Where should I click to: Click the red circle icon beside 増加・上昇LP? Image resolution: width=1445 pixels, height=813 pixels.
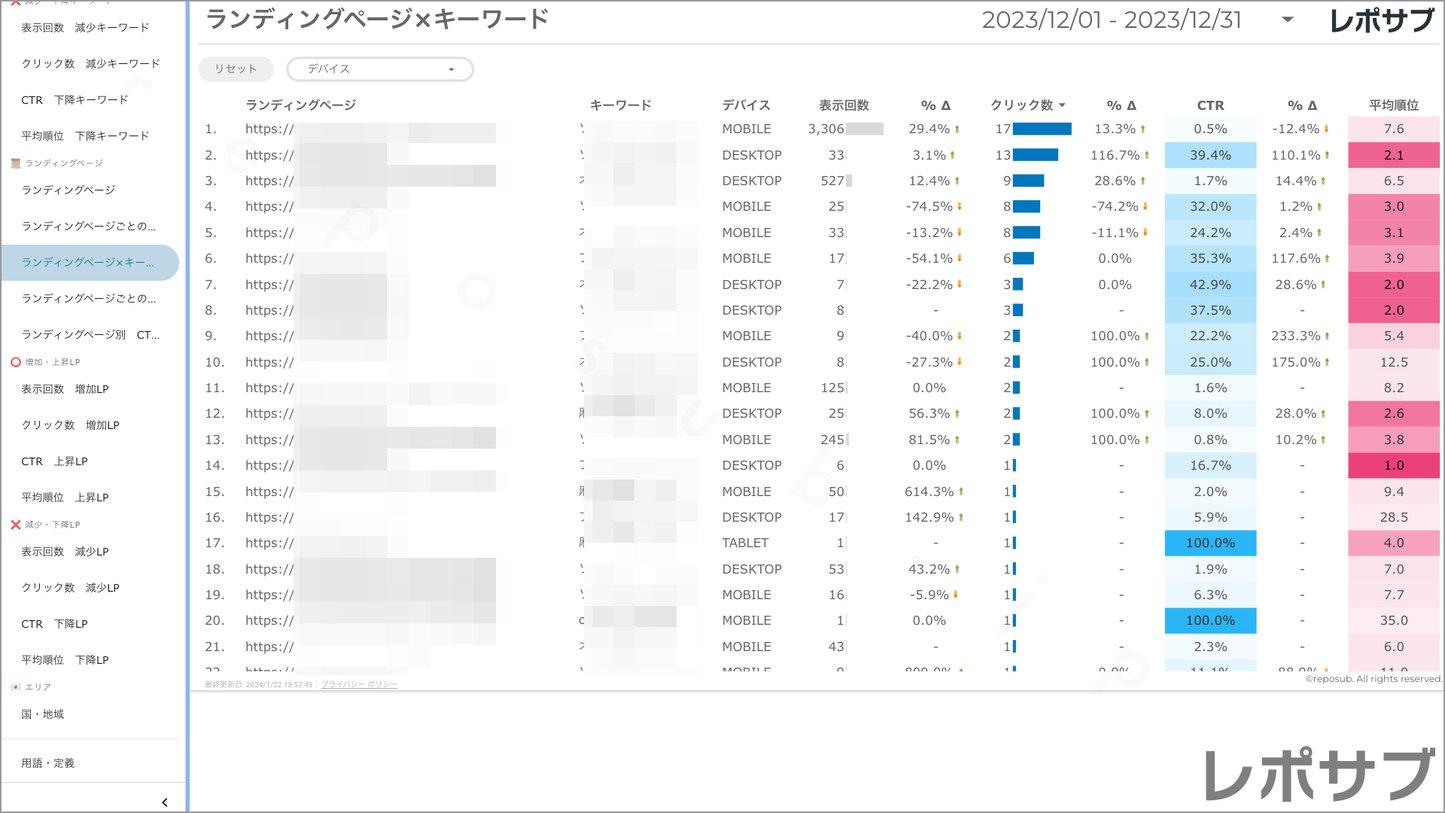15,362
